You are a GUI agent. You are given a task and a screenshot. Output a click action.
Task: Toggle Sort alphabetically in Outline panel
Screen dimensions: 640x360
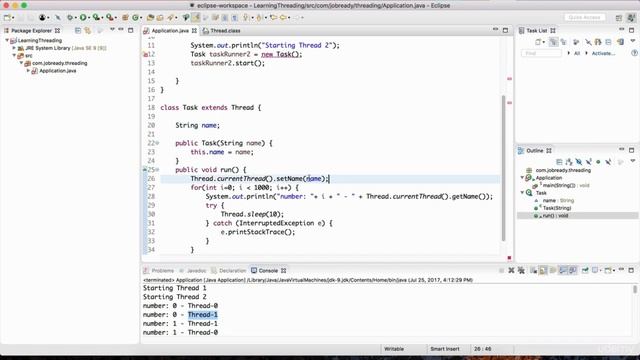coord(569,162)
